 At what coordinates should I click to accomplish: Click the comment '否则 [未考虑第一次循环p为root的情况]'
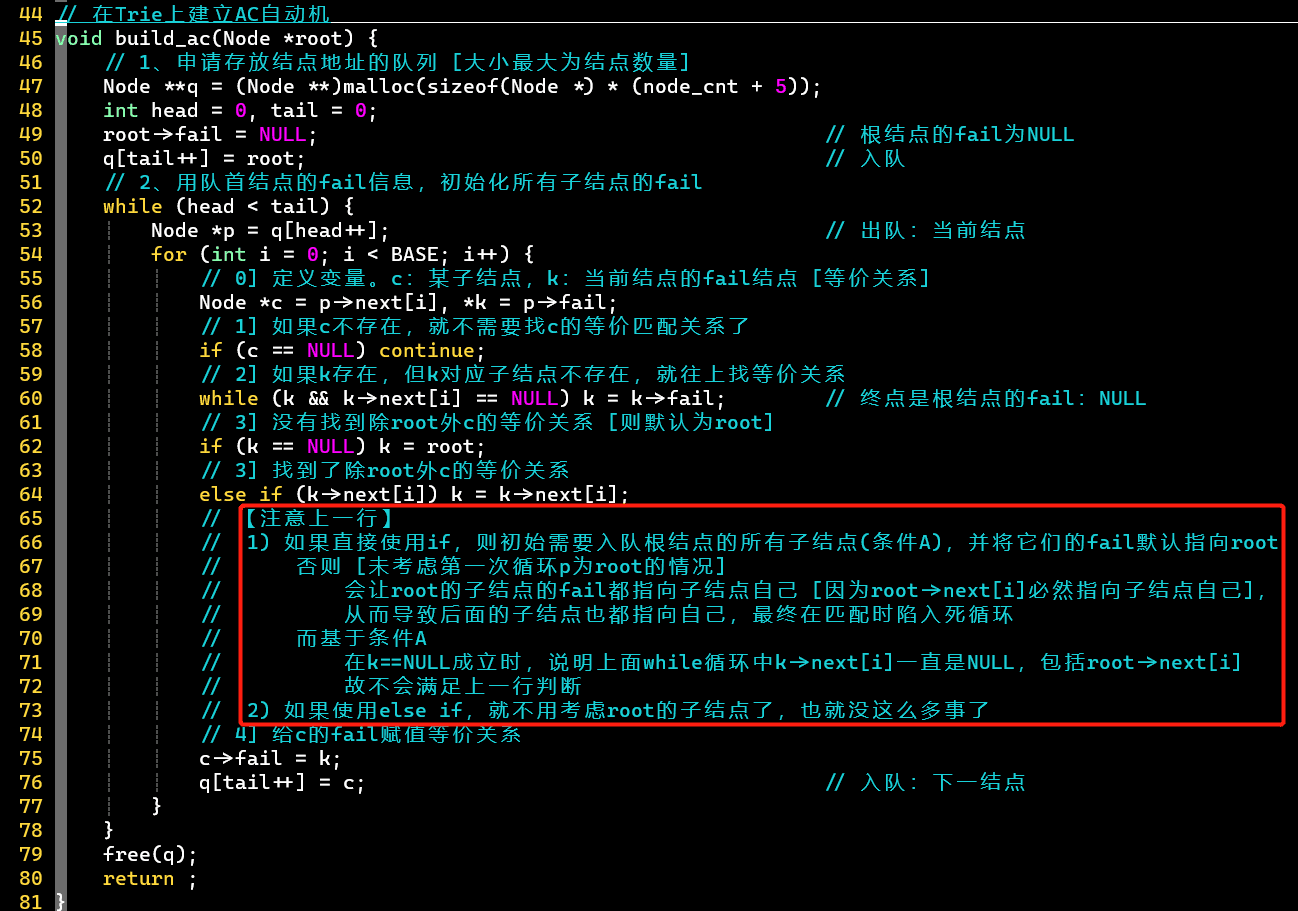pos(510,566)
